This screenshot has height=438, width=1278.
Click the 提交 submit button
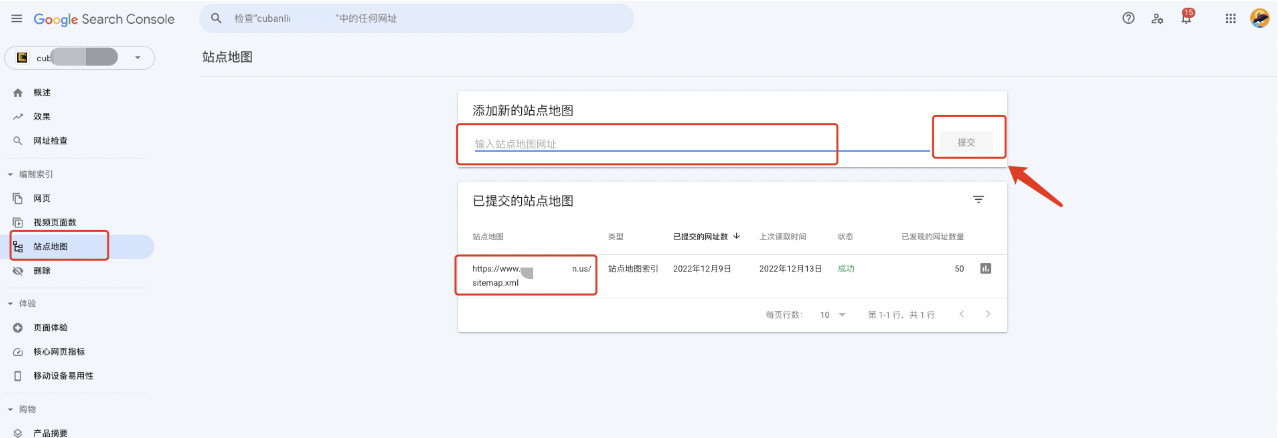point(966,143)
